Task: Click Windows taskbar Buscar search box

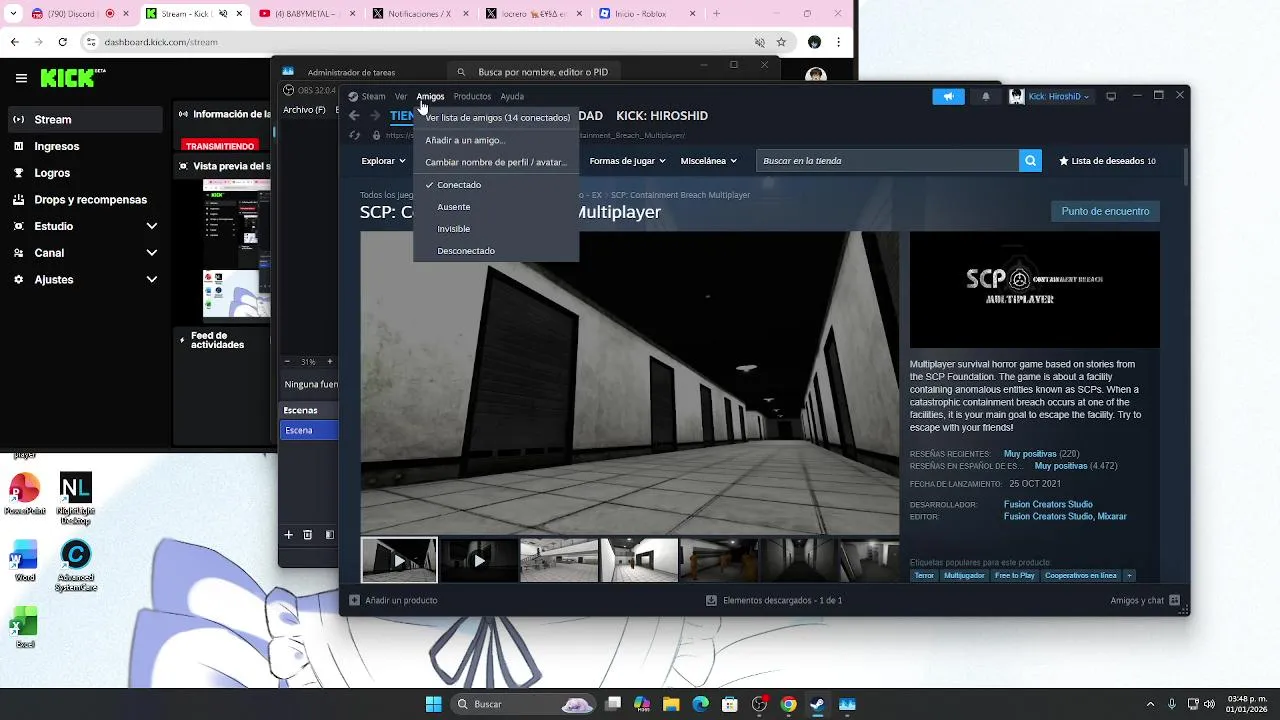Action: pos(525,704)
